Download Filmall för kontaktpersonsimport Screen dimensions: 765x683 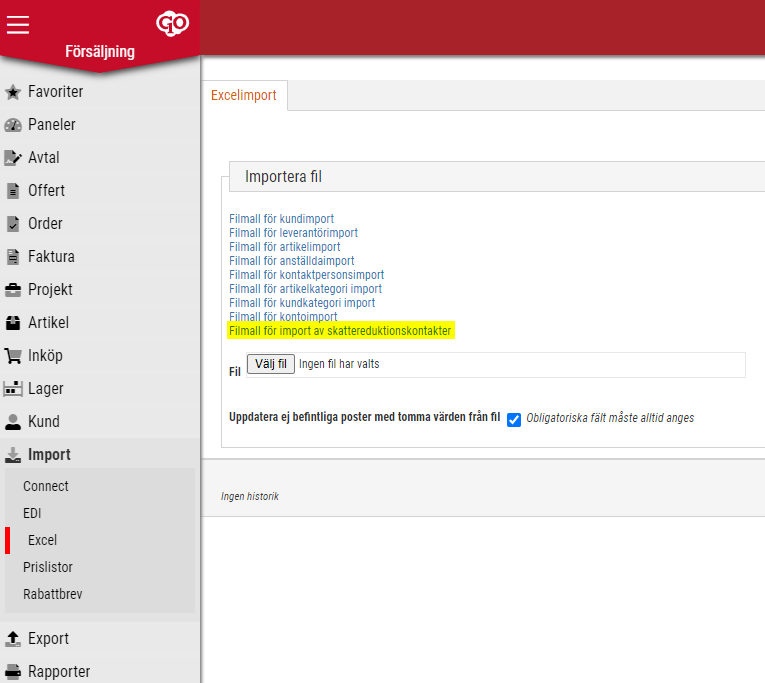click(x=306, y=275)
